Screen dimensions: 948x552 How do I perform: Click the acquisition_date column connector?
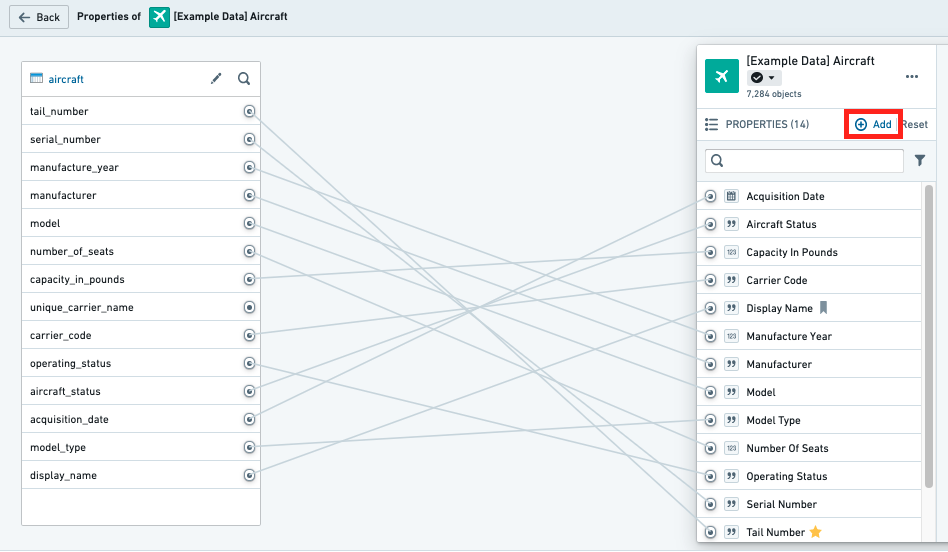[249, 419]
